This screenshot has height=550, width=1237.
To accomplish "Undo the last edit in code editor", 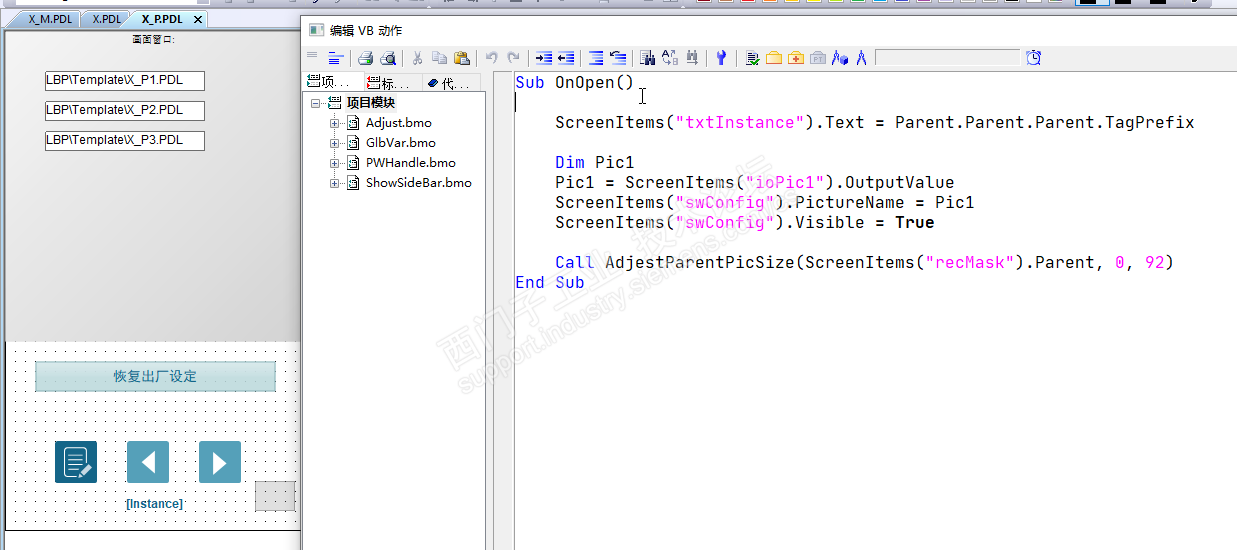I will (491, 58).
